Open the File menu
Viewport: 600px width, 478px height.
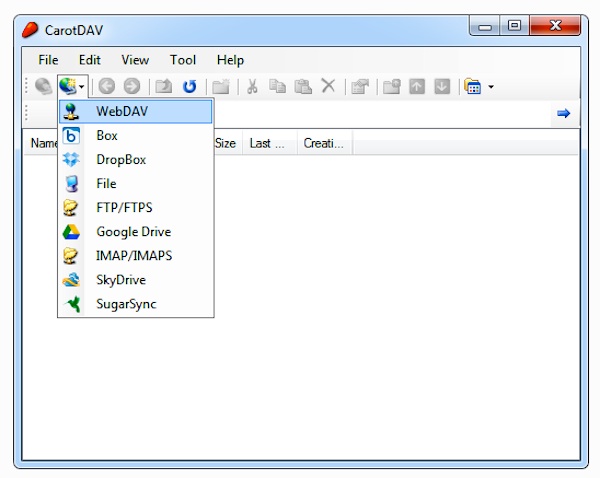[48, 60]
